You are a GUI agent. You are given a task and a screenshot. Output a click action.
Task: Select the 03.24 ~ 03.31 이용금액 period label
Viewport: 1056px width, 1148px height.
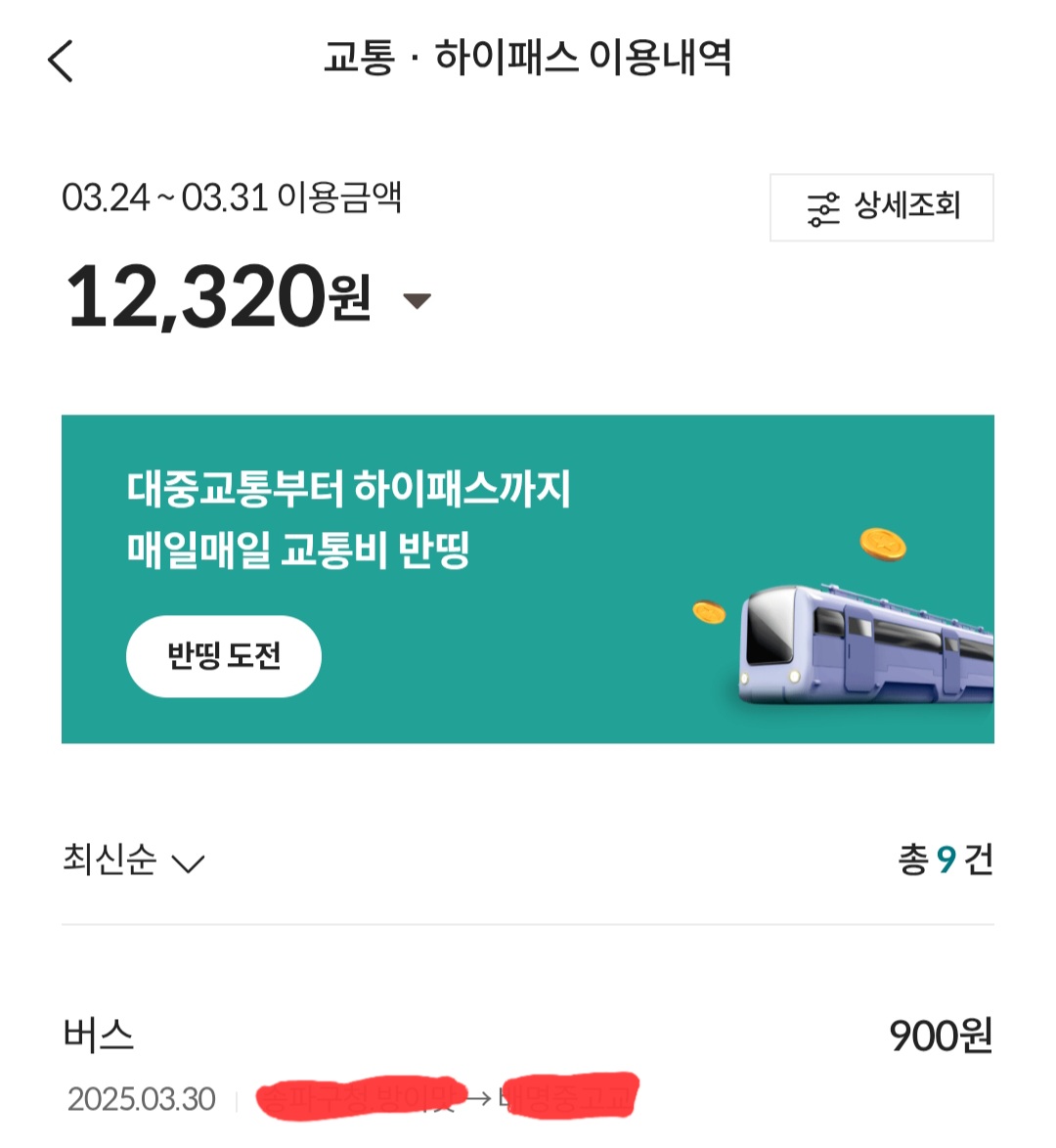click(x=232, y=198)
